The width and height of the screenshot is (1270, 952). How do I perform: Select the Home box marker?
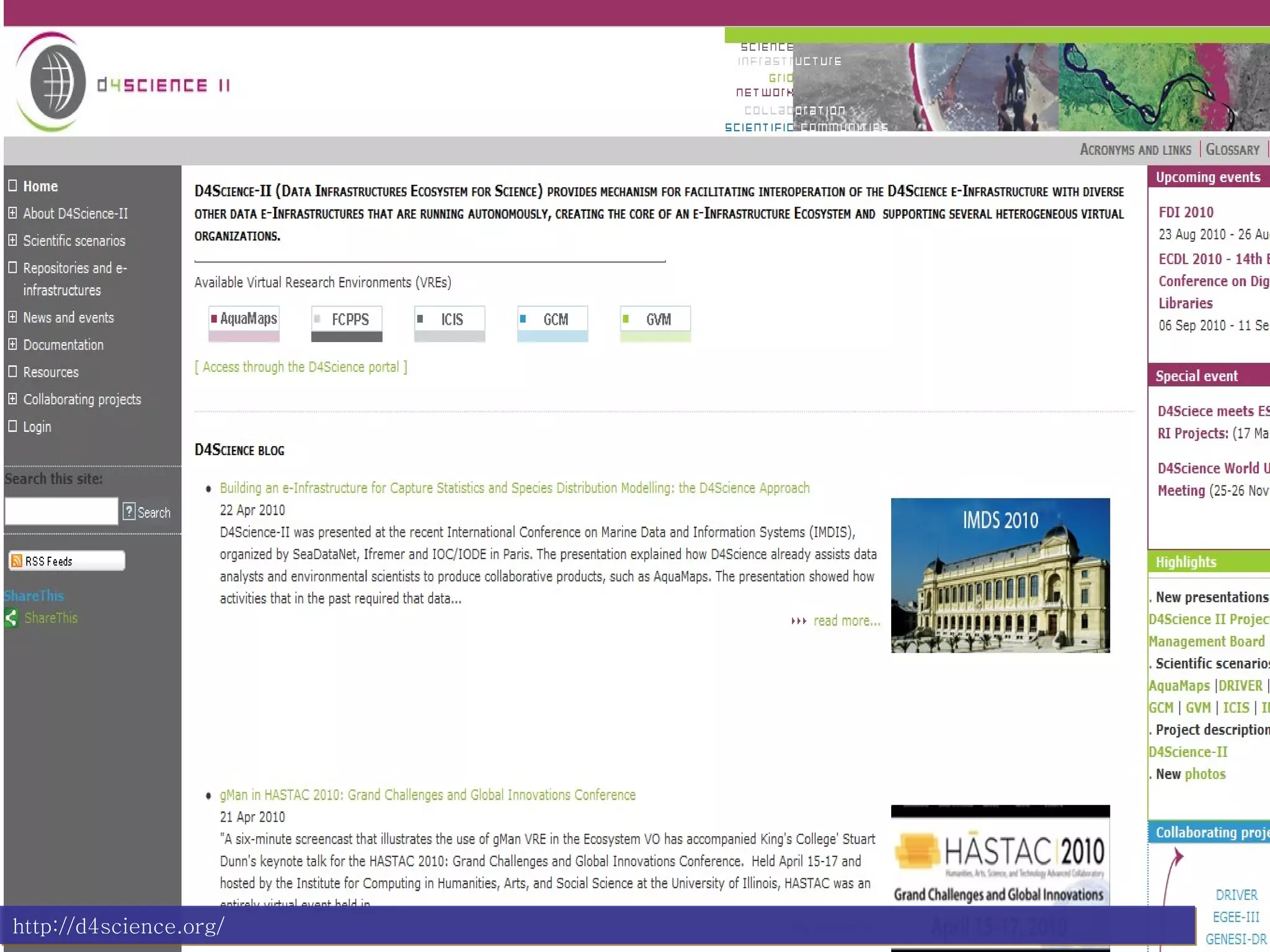(12, 186)
